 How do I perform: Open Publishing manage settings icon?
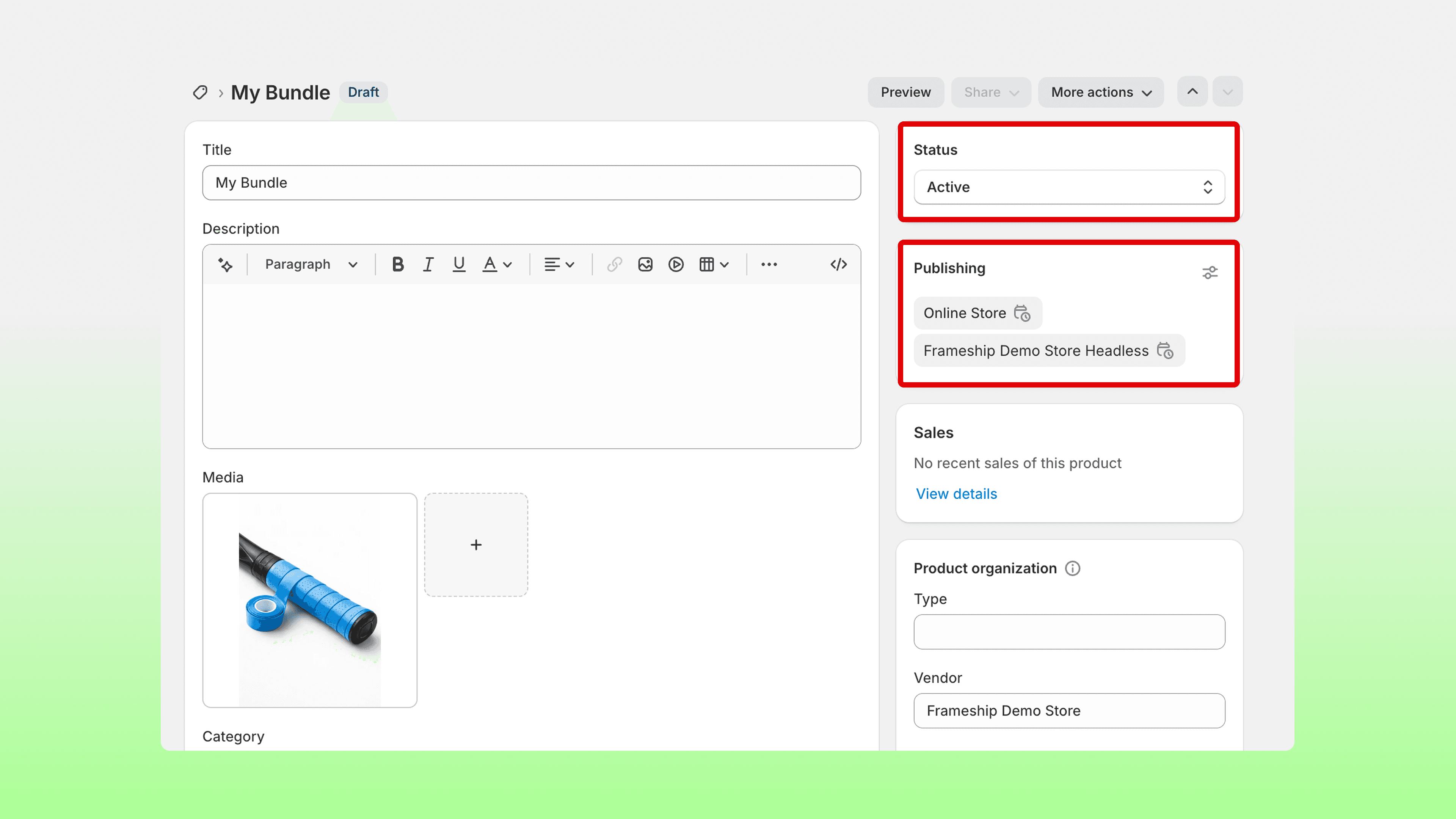click(1210, 273)
